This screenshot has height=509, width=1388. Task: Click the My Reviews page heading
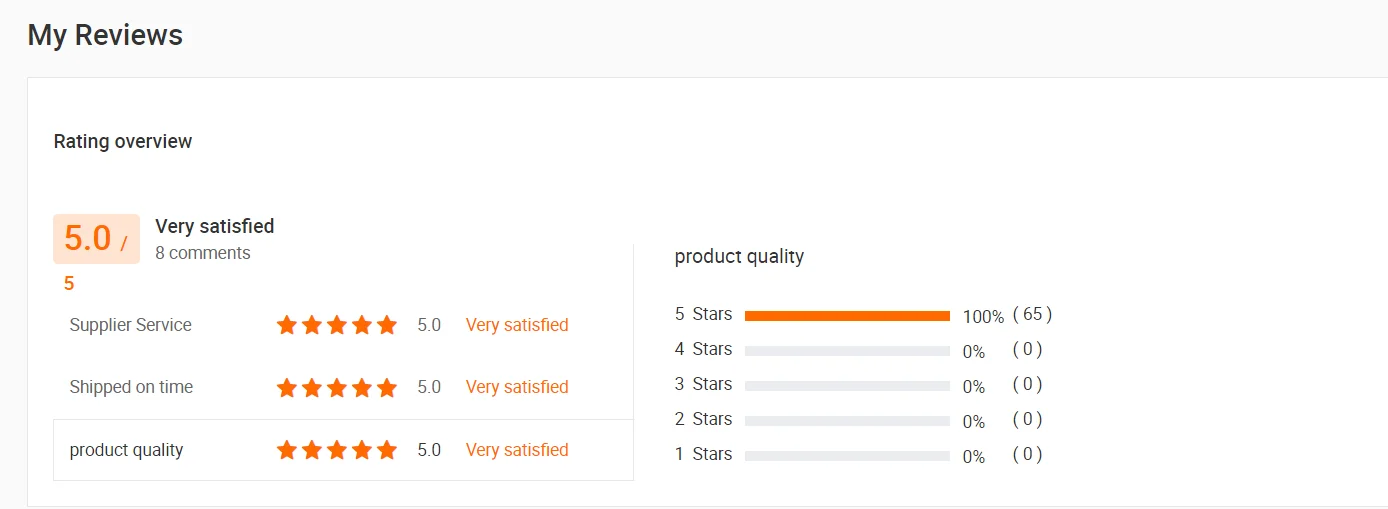(105, 35)
